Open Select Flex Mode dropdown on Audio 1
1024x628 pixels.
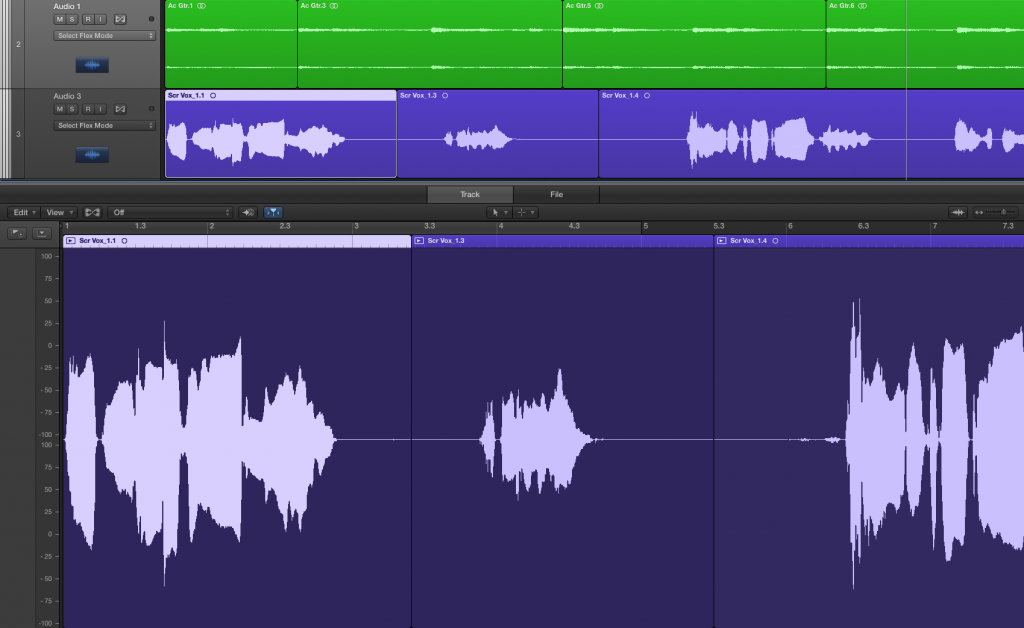tap(104, 36)
